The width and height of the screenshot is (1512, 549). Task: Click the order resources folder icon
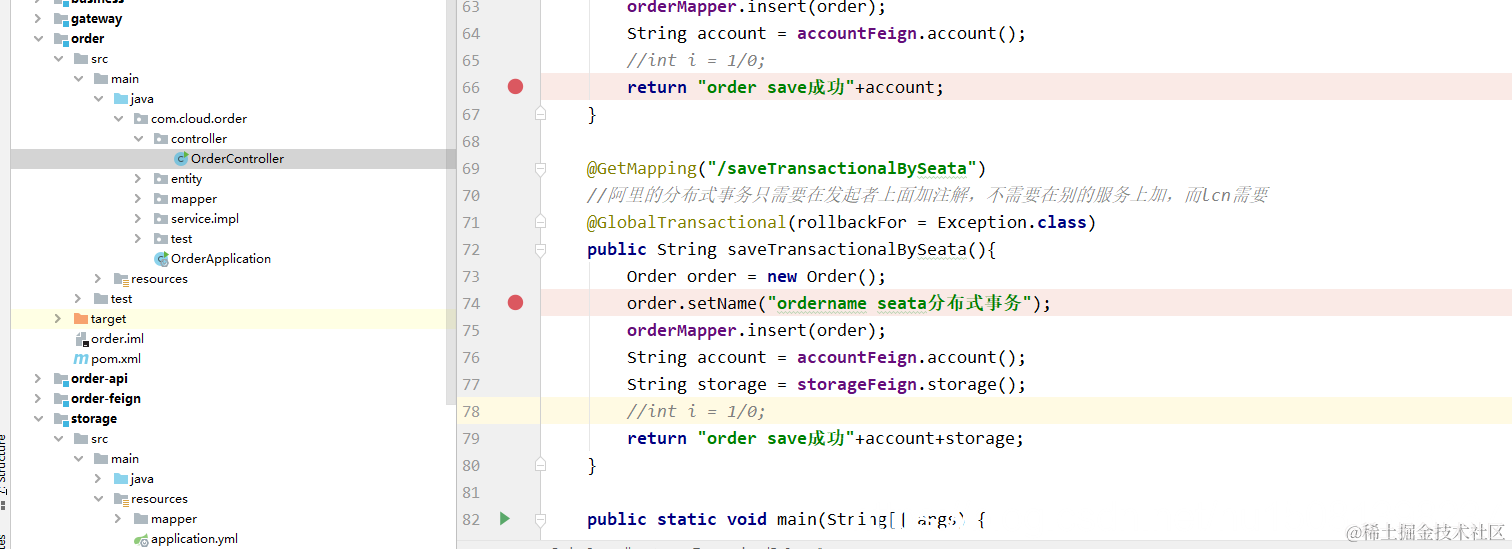click(121, 278)
